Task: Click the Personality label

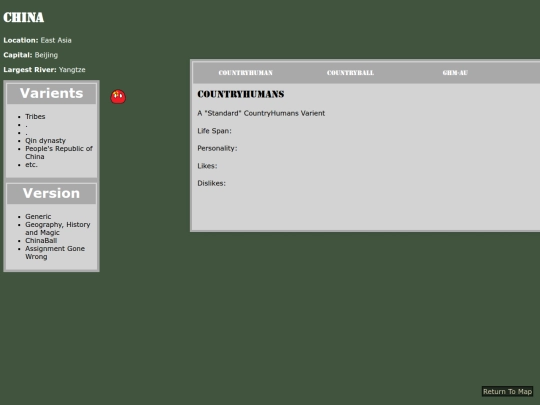Action: pyautogui.click(x=217, y=148)
